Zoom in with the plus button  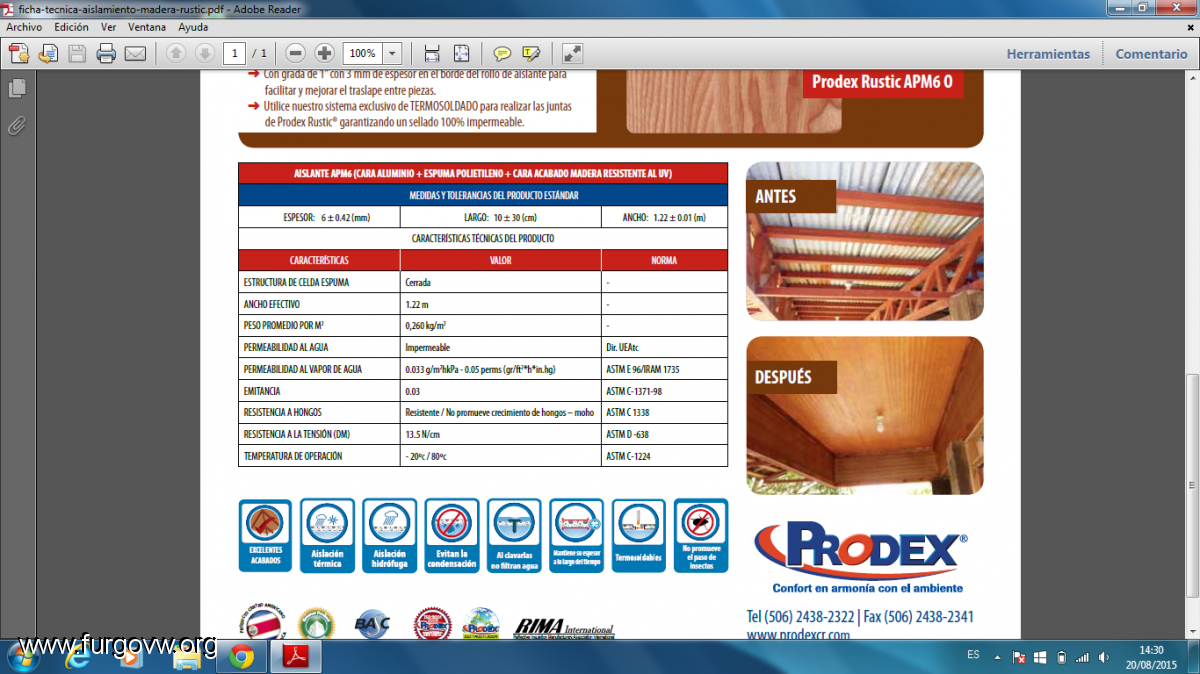324,53
